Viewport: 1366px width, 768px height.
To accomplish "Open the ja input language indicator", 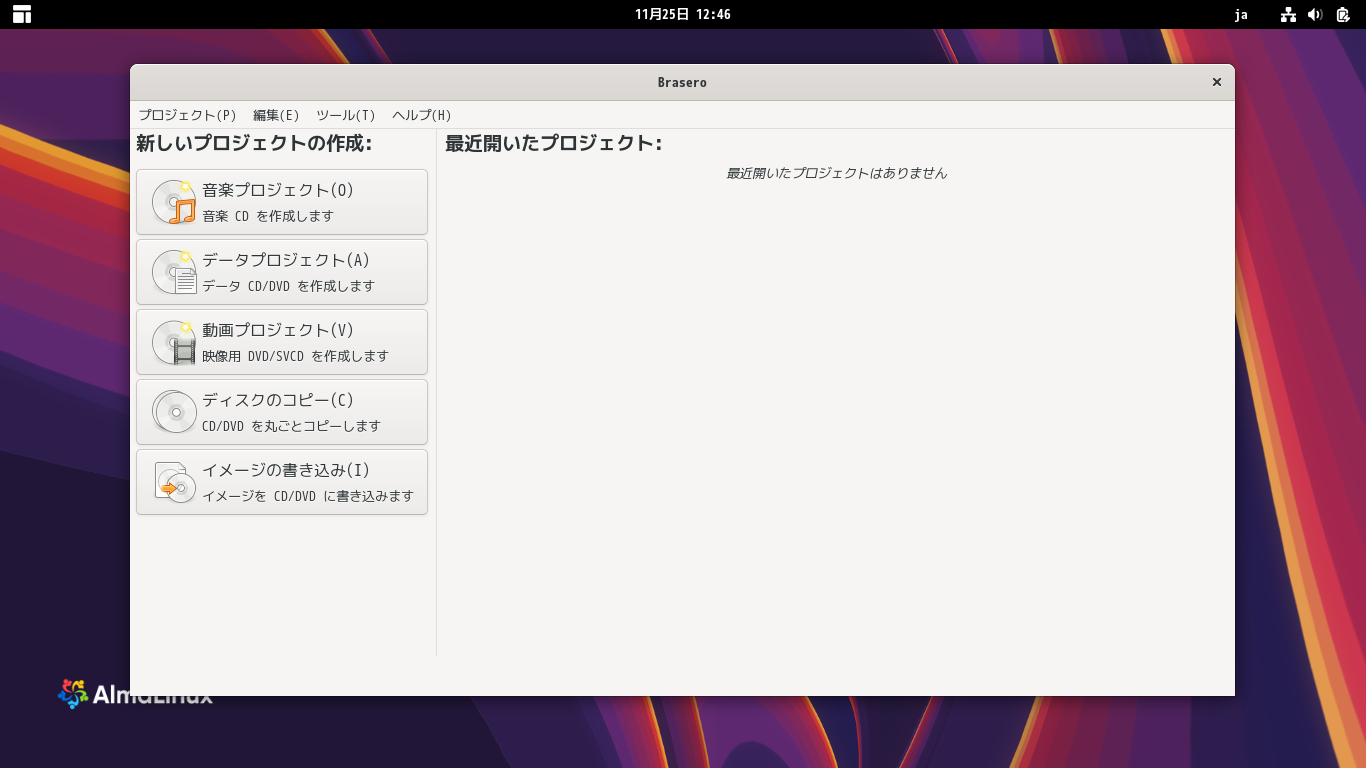I will (x=1241, y=14).
